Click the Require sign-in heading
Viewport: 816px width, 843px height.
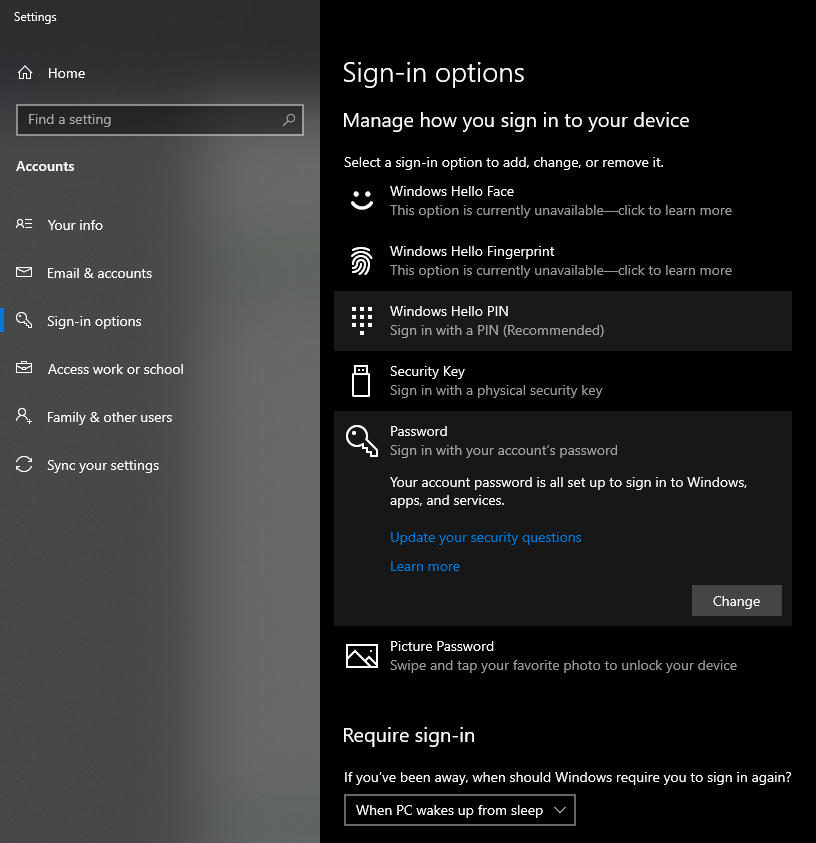409,735
